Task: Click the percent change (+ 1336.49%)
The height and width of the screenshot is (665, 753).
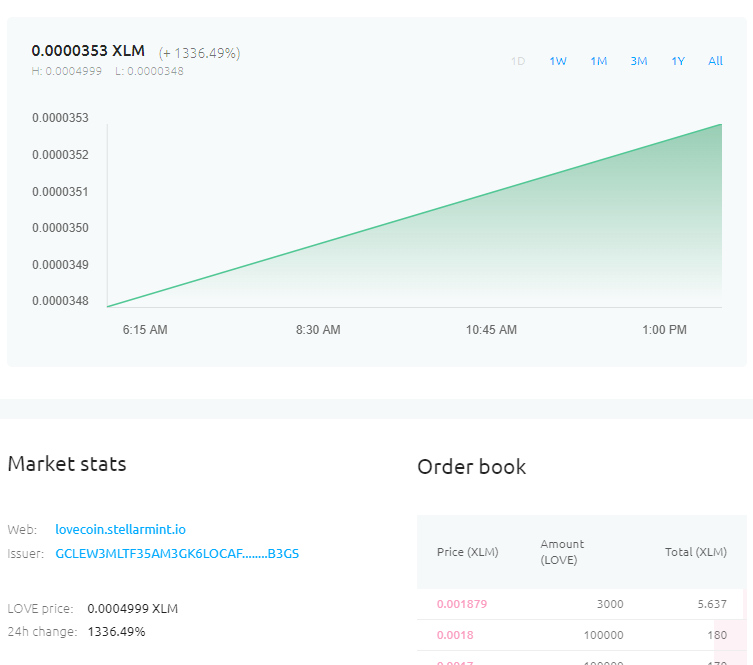Action: pyautogui.click(x=199, y=53)
